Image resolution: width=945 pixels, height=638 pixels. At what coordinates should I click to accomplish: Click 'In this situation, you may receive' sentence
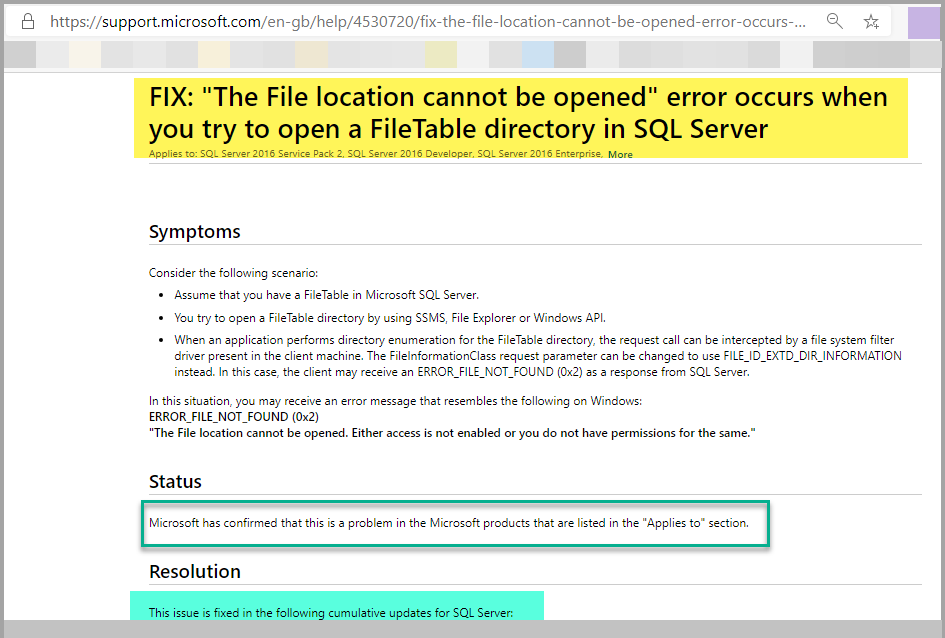pos(395,401)
